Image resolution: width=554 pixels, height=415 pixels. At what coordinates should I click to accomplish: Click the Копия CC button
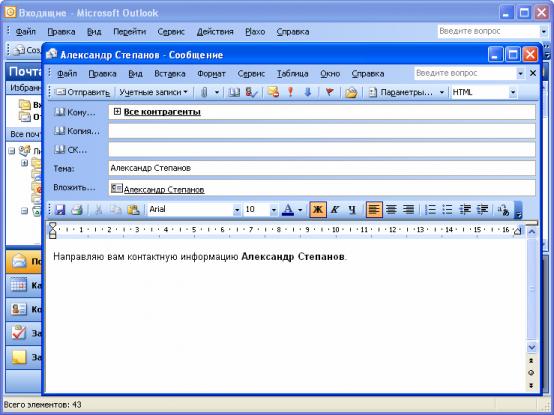[77, 131]
